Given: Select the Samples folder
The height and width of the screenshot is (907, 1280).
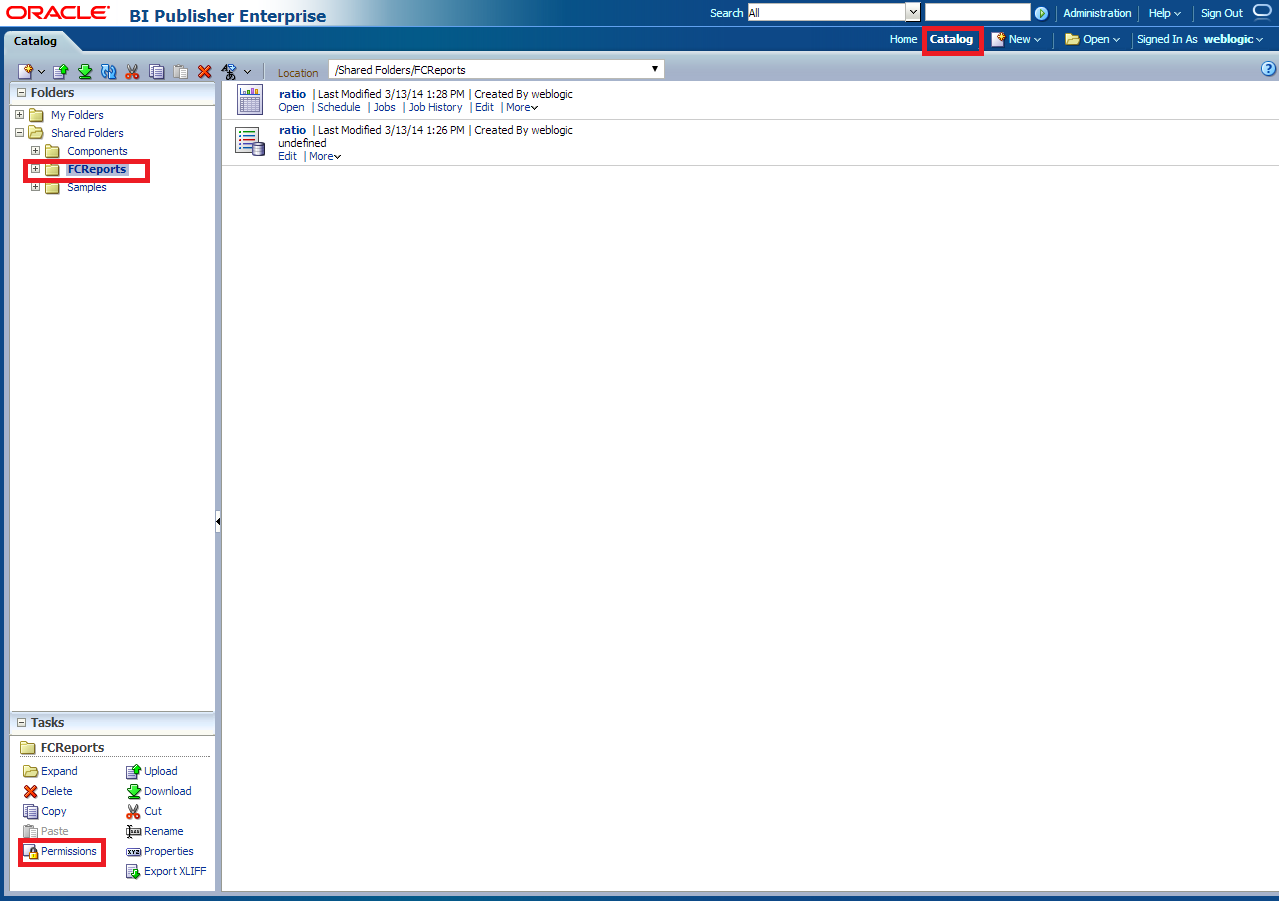Looking at the screenshot, I should (x=86, y=187).
